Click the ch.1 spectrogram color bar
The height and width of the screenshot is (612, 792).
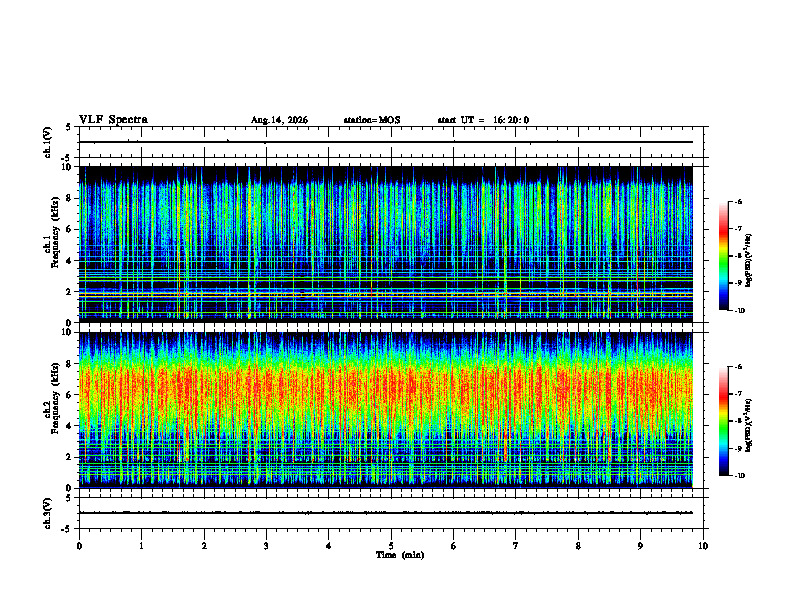[723, 256]
